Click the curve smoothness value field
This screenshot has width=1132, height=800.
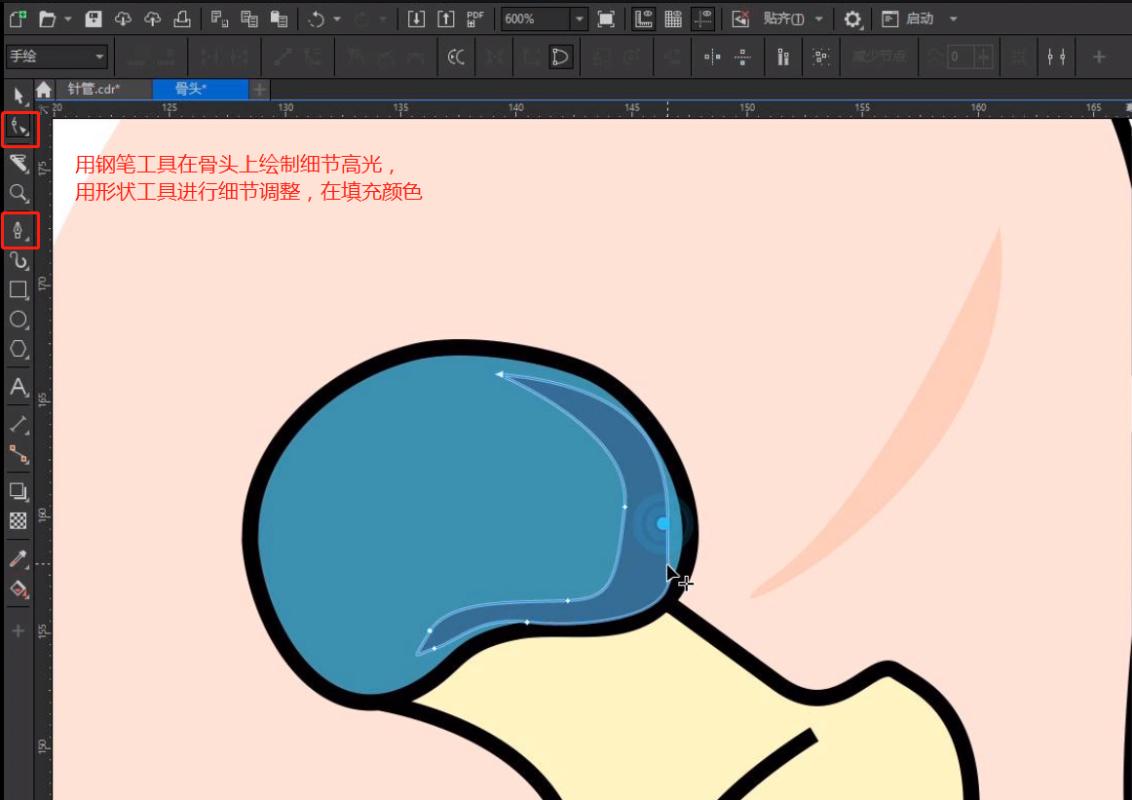(961, 56)
